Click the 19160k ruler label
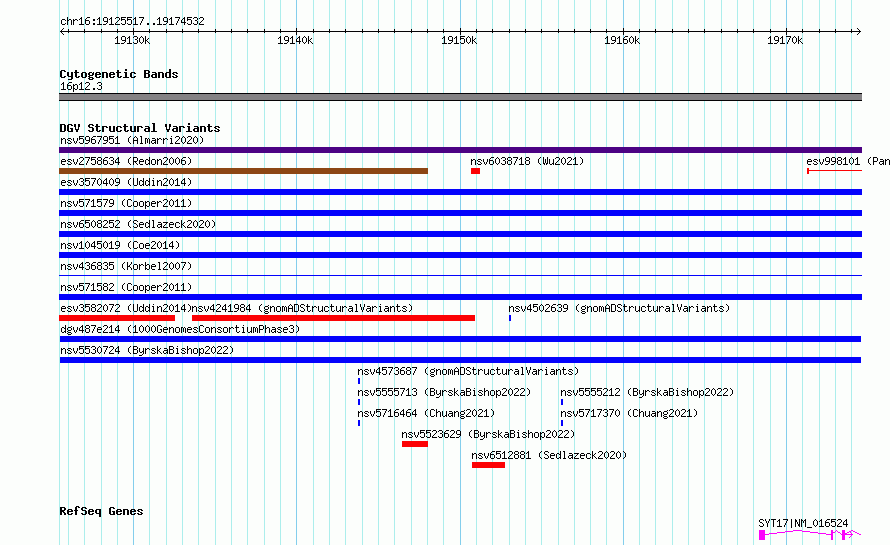The width and height of the screenshot is (890, 545). [622, 40]
